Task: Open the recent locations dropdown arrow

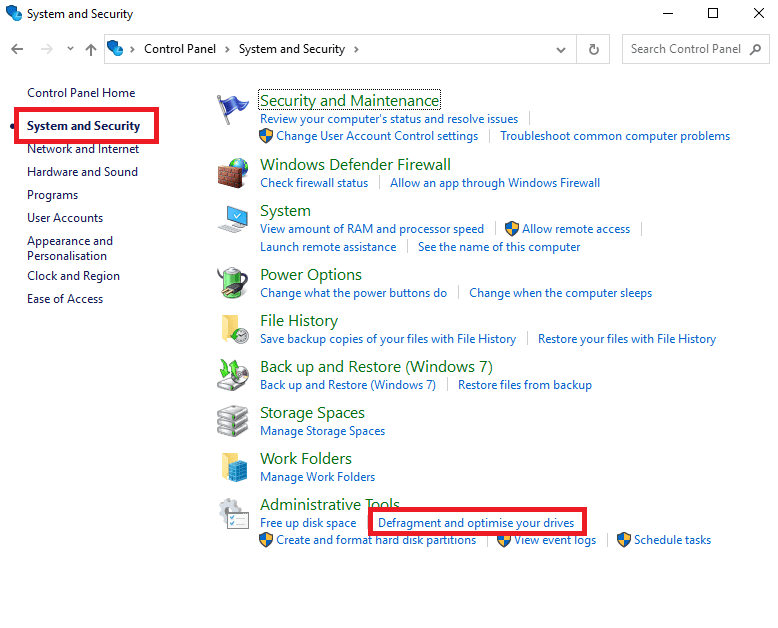Action: pos(70,49)
